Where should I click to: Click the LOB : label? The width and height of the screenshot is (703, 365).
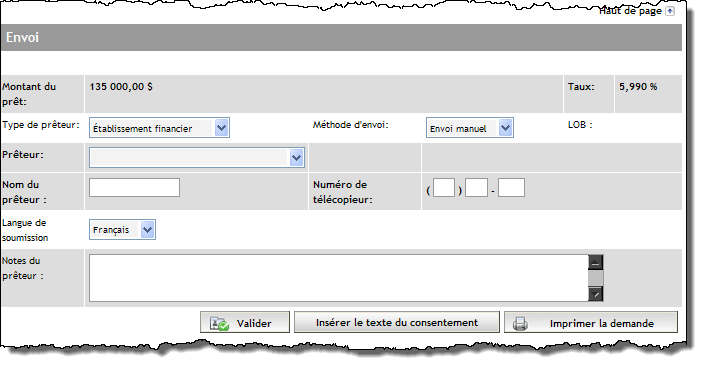(580, 125)
